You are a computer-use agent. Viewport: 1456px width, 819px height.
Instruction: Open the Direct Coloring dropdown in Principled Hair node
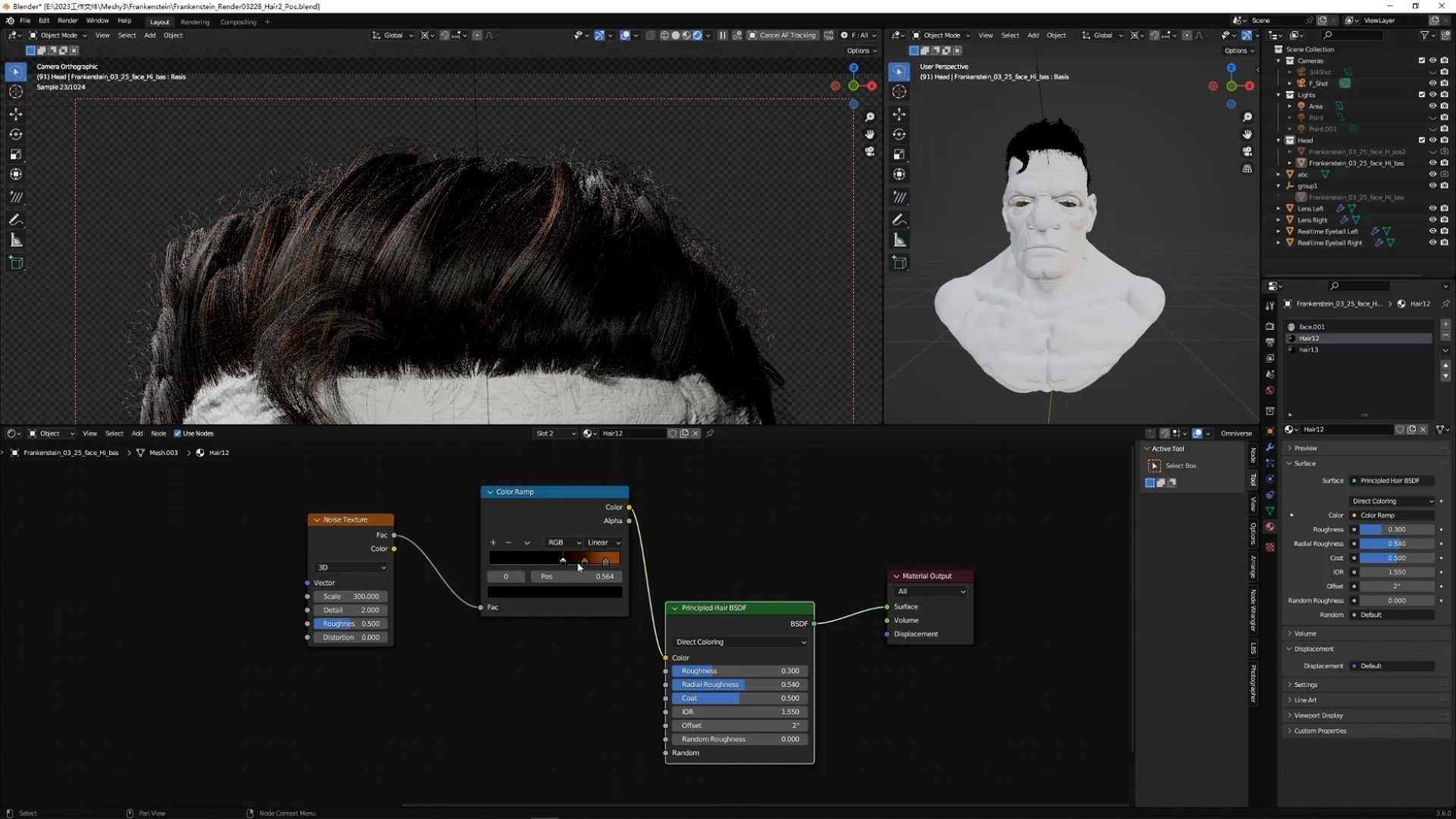tap(739, 642)
